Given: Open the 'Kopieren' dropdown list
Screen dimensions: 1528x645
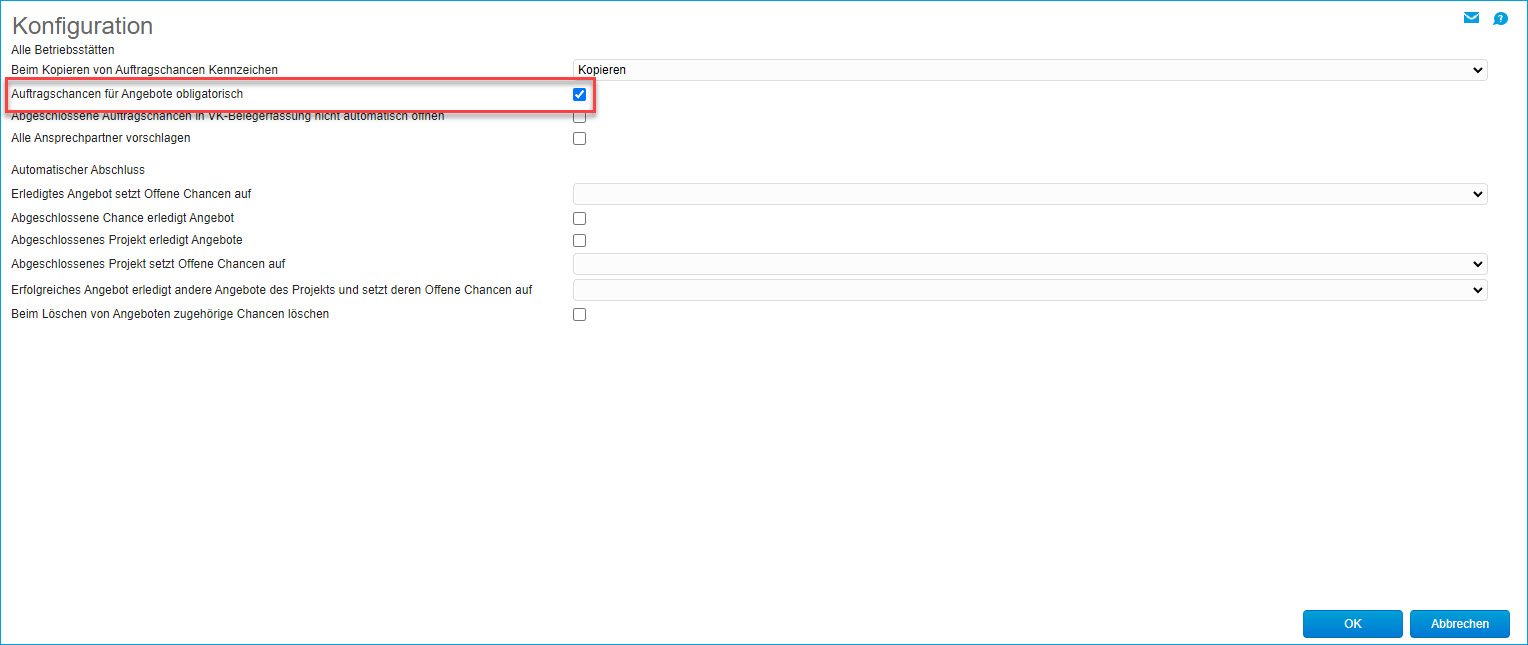Looking at the screenshot, I should tap(1030, 70).
